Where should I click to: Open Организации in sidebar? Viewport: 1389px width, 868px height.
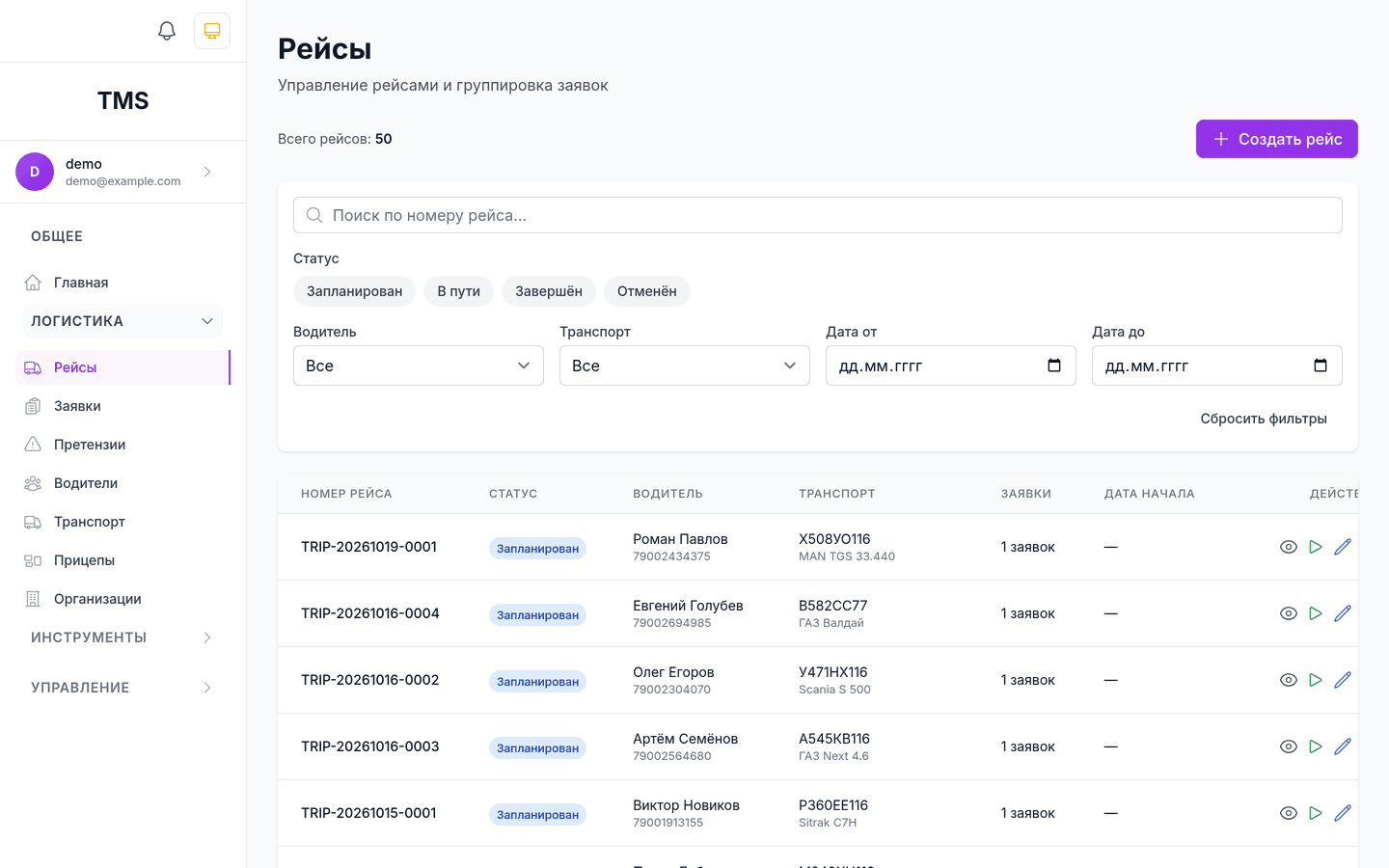[123, 599]
